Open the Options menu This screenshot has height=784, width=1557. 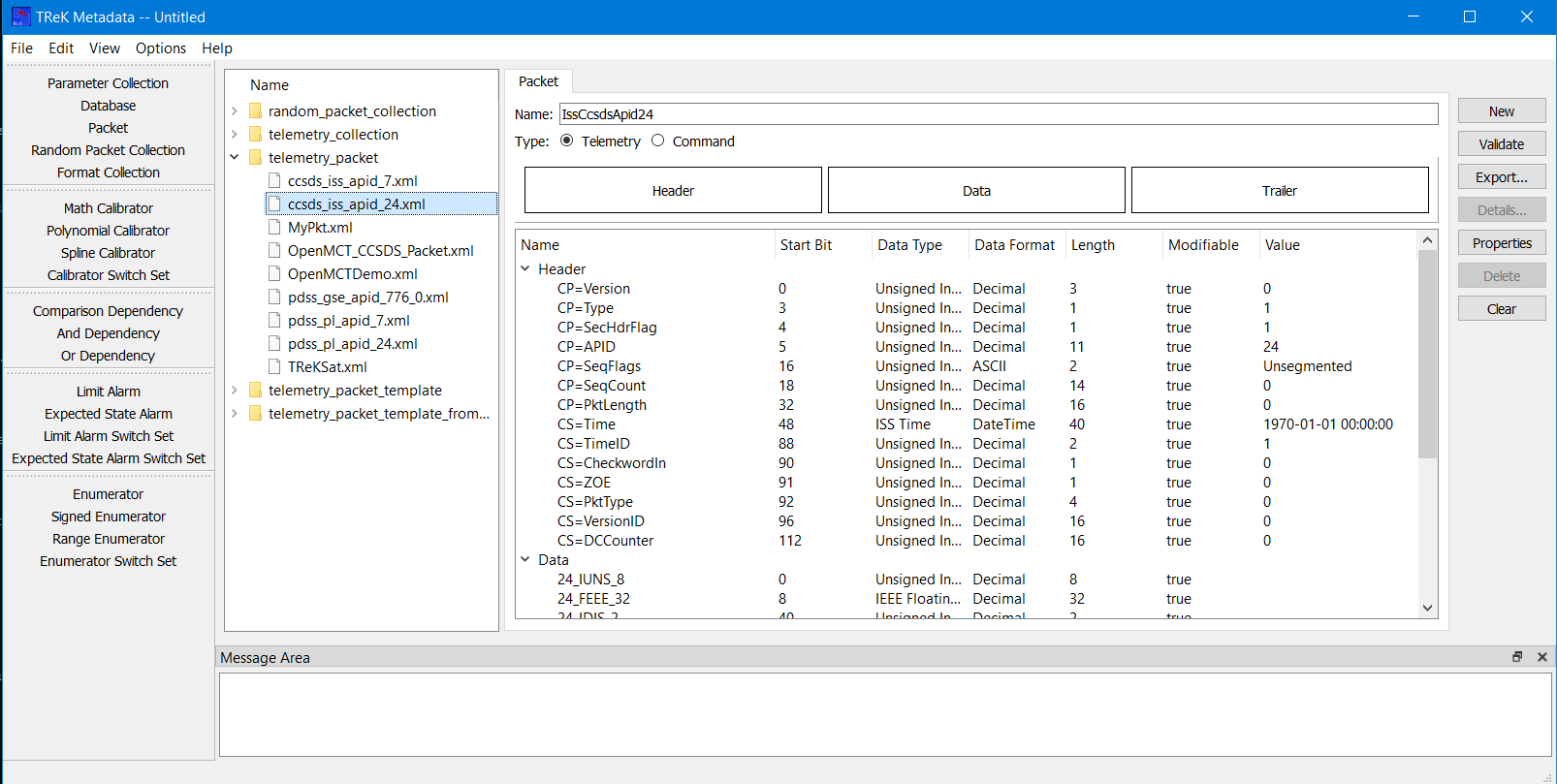(x=160, y=48)
